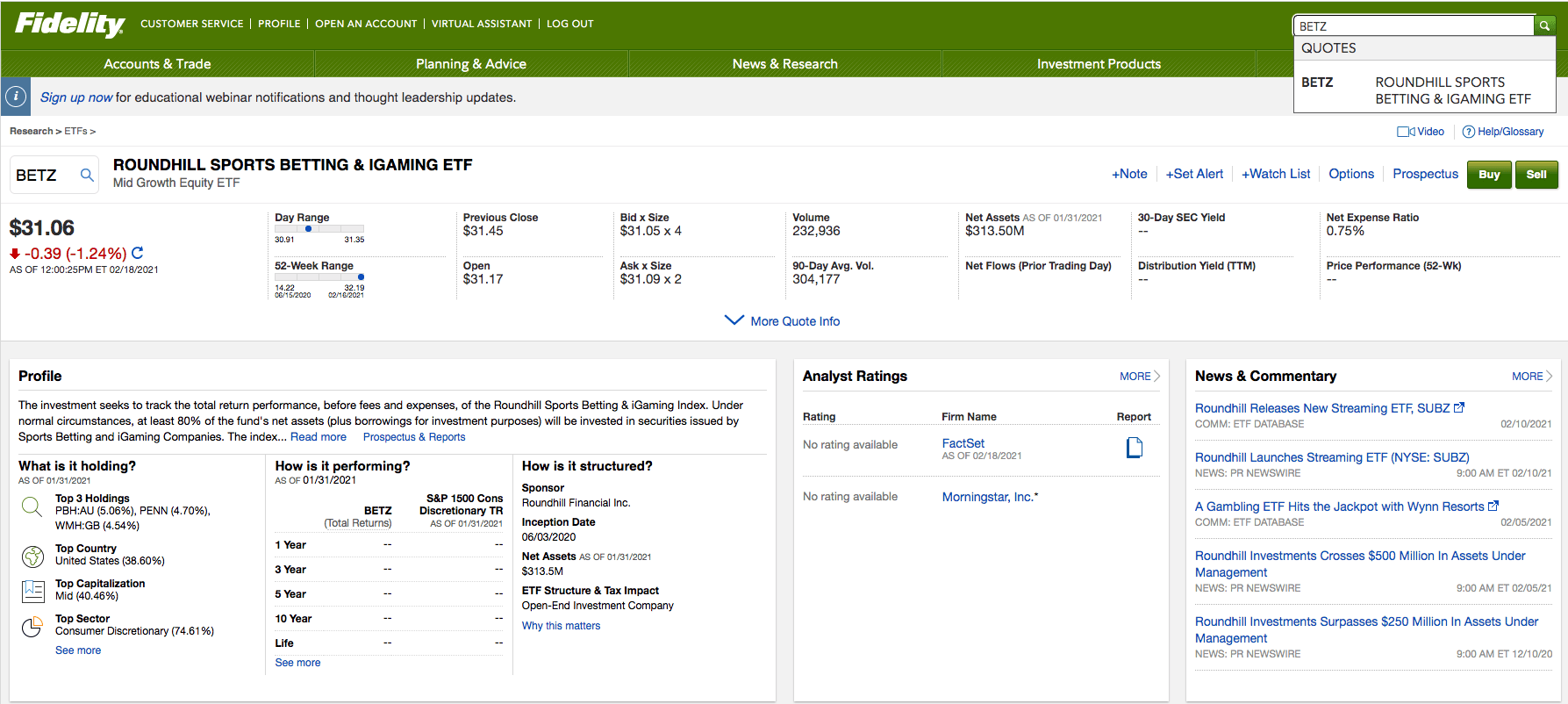Open MORE in Analyst Ratings
Image resolution: width=1568 pixels, height=704 pixels.
pos(1140,376)
